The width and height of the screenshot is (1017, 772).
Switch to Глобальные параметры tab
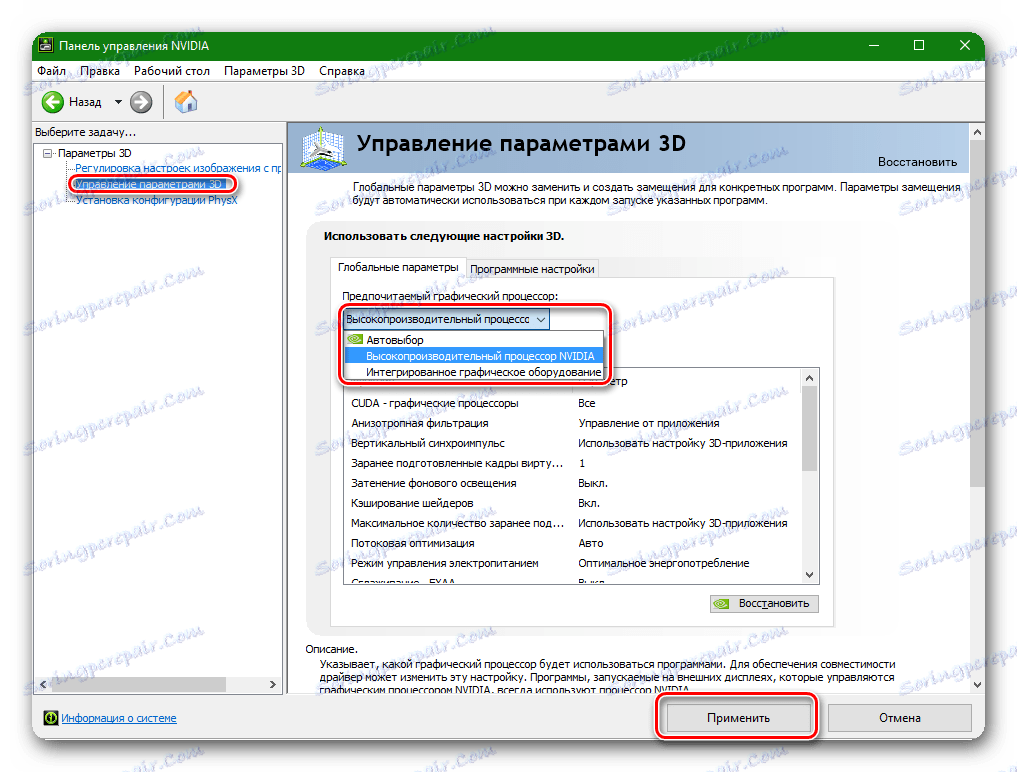click(398, 267)
